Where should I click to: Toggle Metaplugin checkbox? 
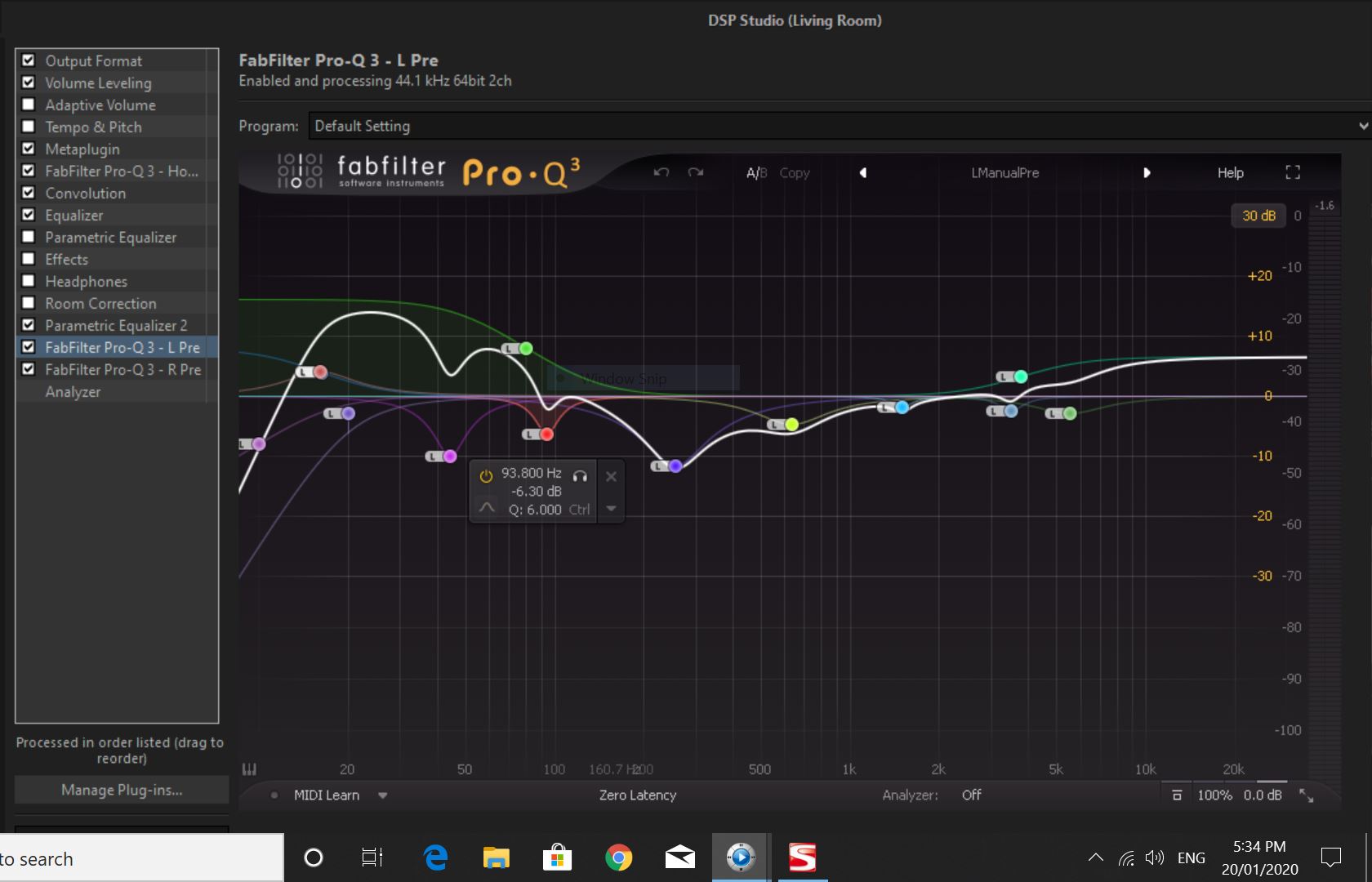(29, 148)
